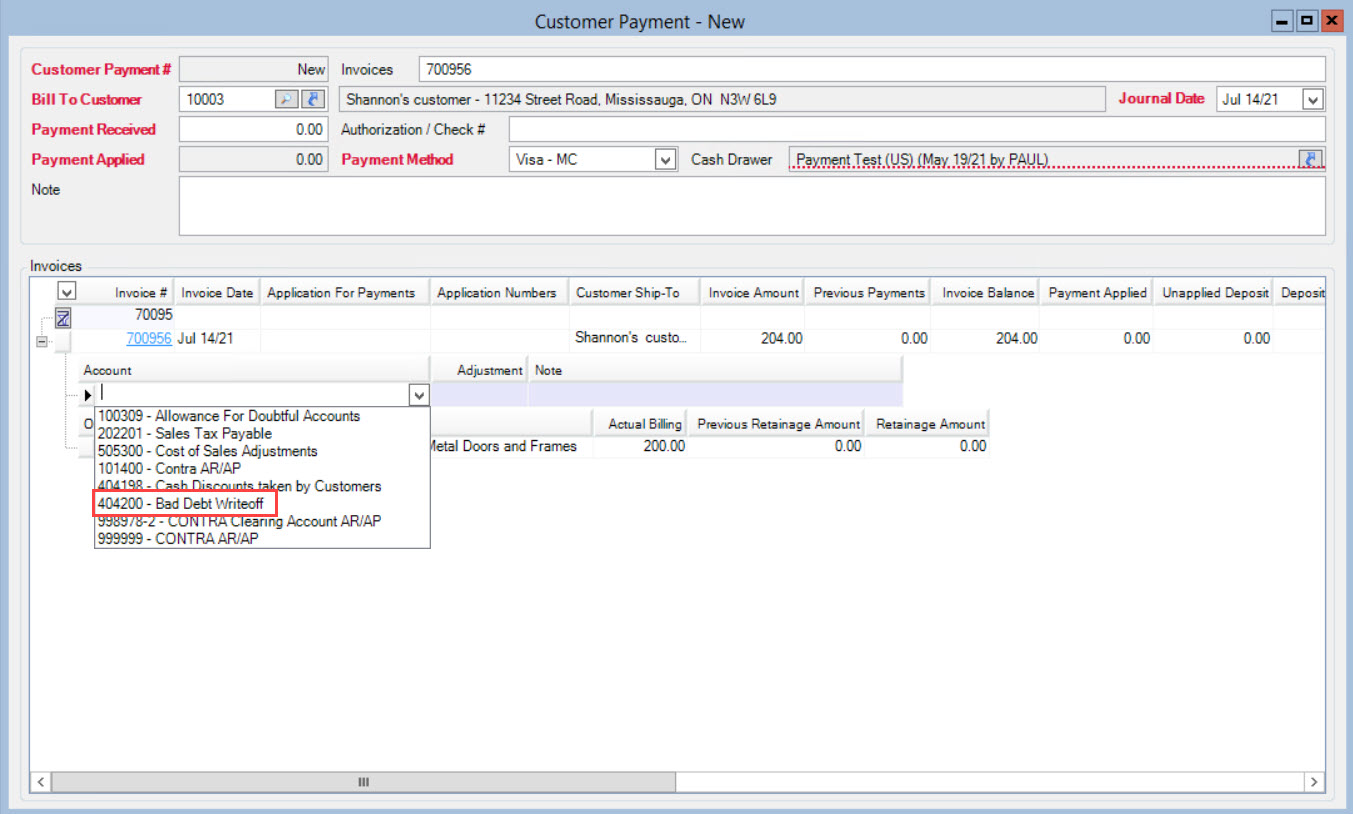The width and height of the screenshot is (1353, 814).
Task: Click Previous Payments column header
Action: click(x=868, y=292)
